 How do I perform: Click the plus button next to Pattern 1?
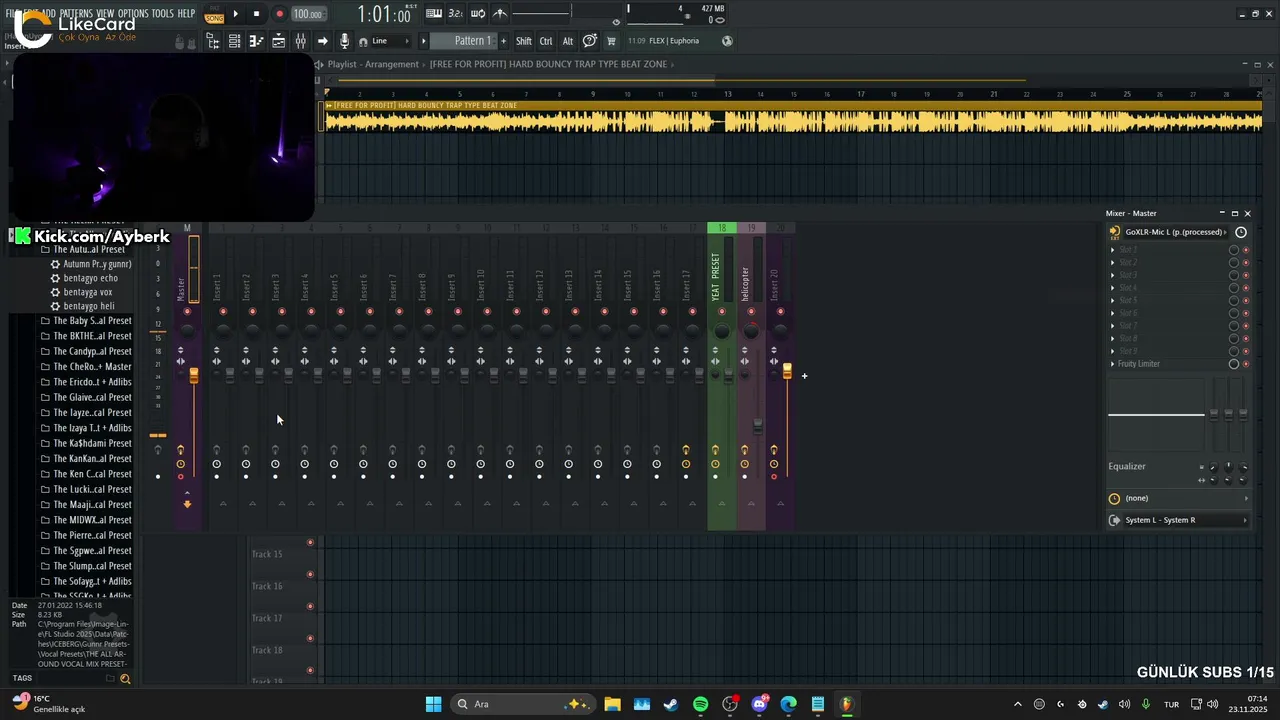[x=501, y=41]
